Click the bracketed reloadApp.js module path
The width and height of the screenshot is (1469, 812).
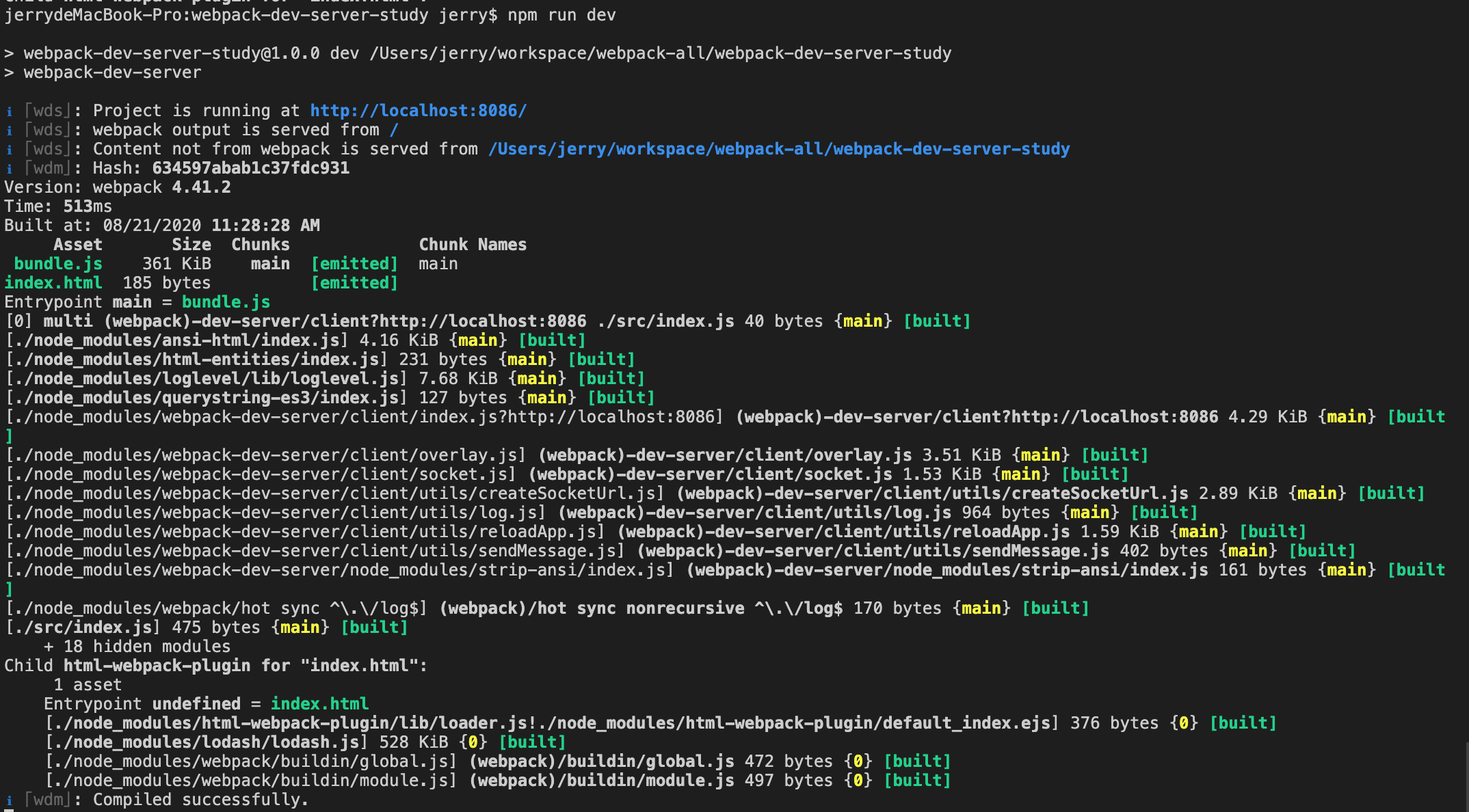[305, 532]
